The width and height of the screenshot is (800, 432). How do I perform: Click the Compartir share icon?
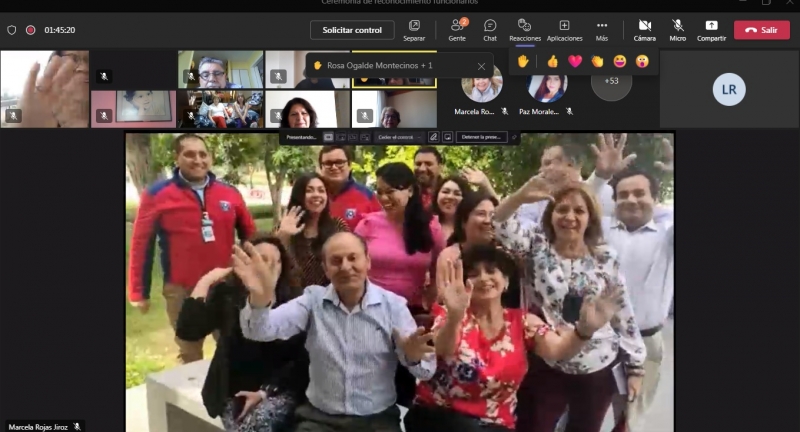pos(711,29)
